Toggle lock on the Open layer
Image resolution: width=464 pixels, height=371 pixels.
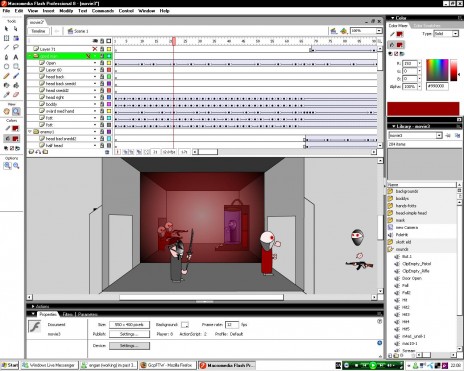tap(102, 63)
